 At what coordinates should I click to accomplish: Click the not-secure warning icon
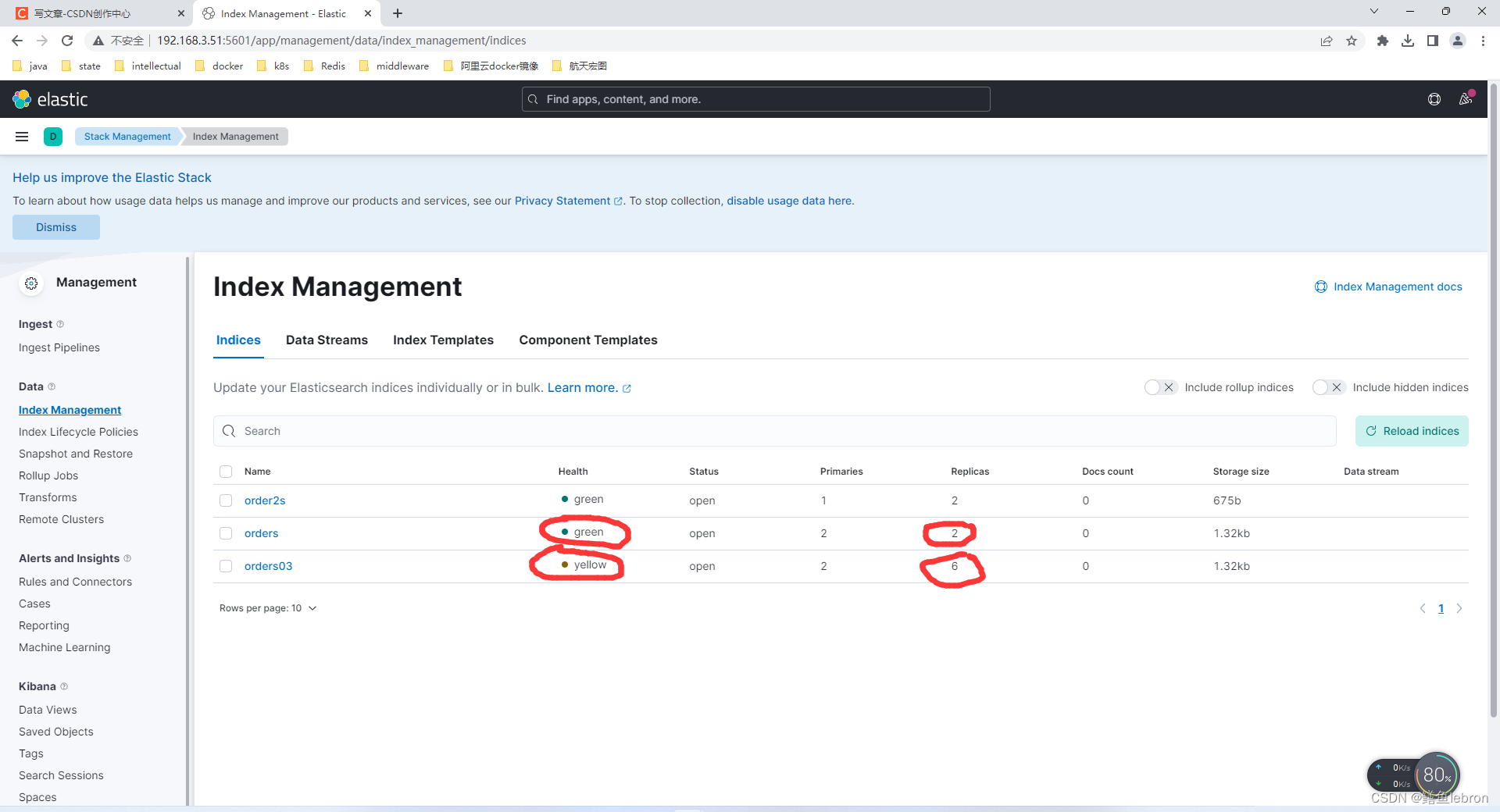98,41
